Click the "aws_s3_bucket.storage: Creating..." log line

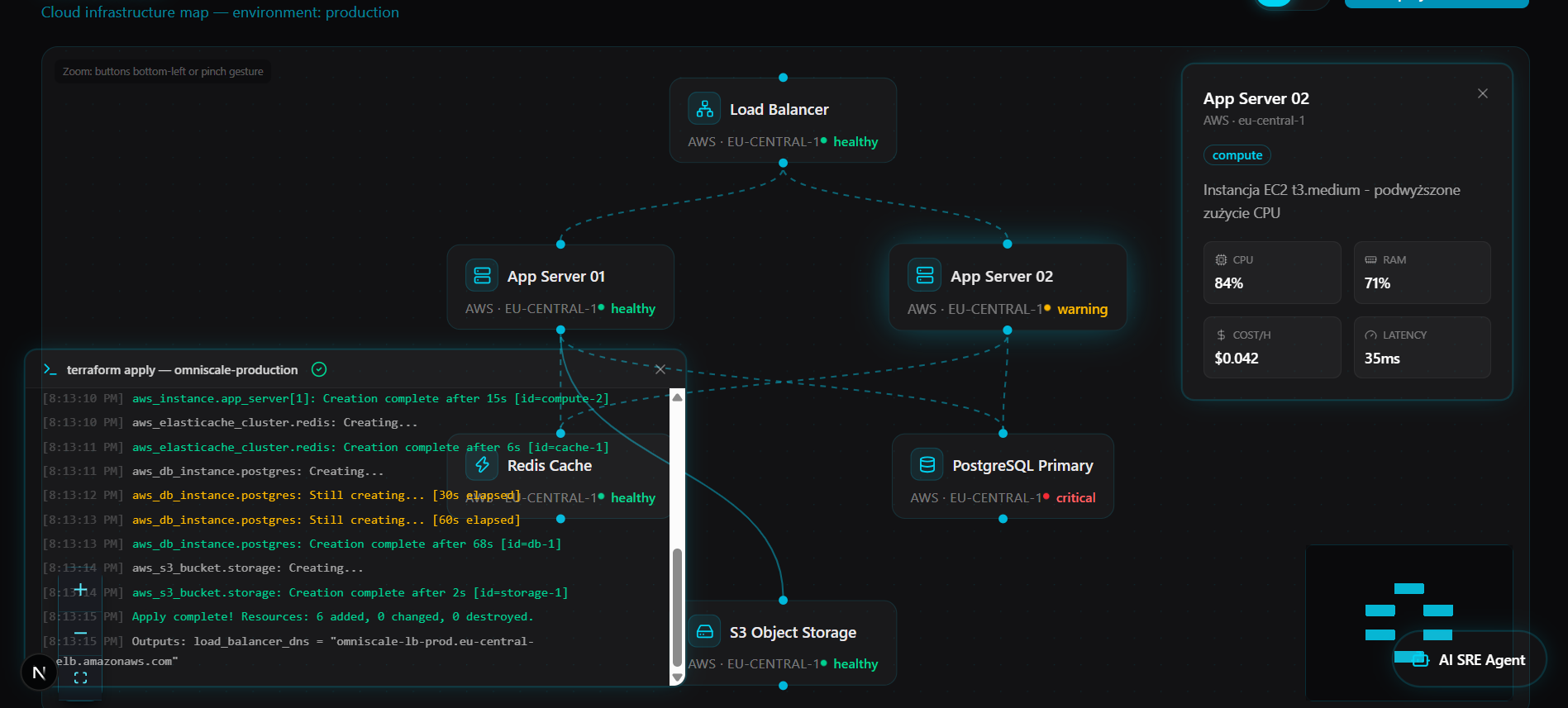click(247, 568)
